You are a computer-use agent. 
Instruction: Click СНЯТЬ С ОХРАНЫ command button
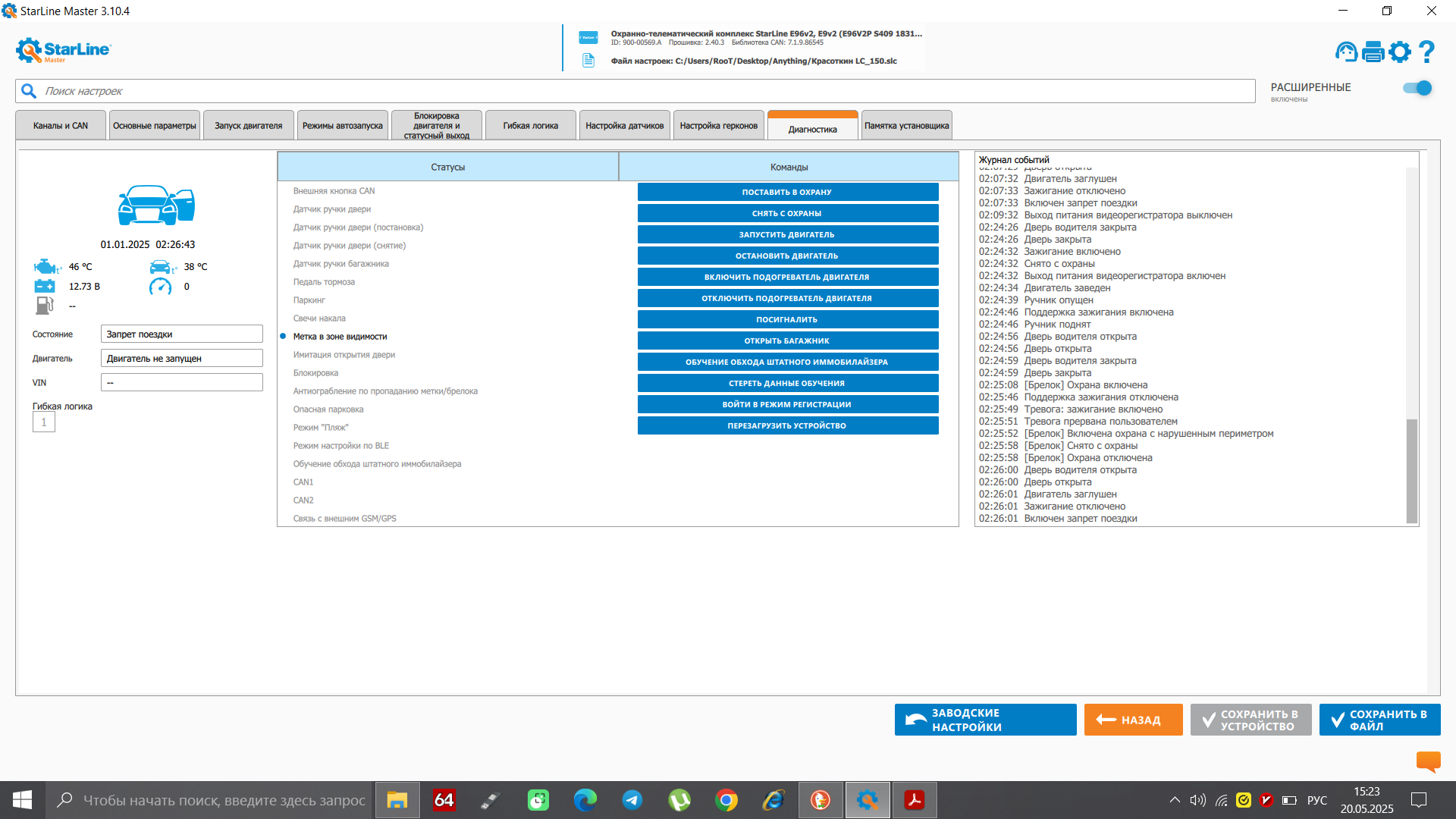[x=787, y=213]
